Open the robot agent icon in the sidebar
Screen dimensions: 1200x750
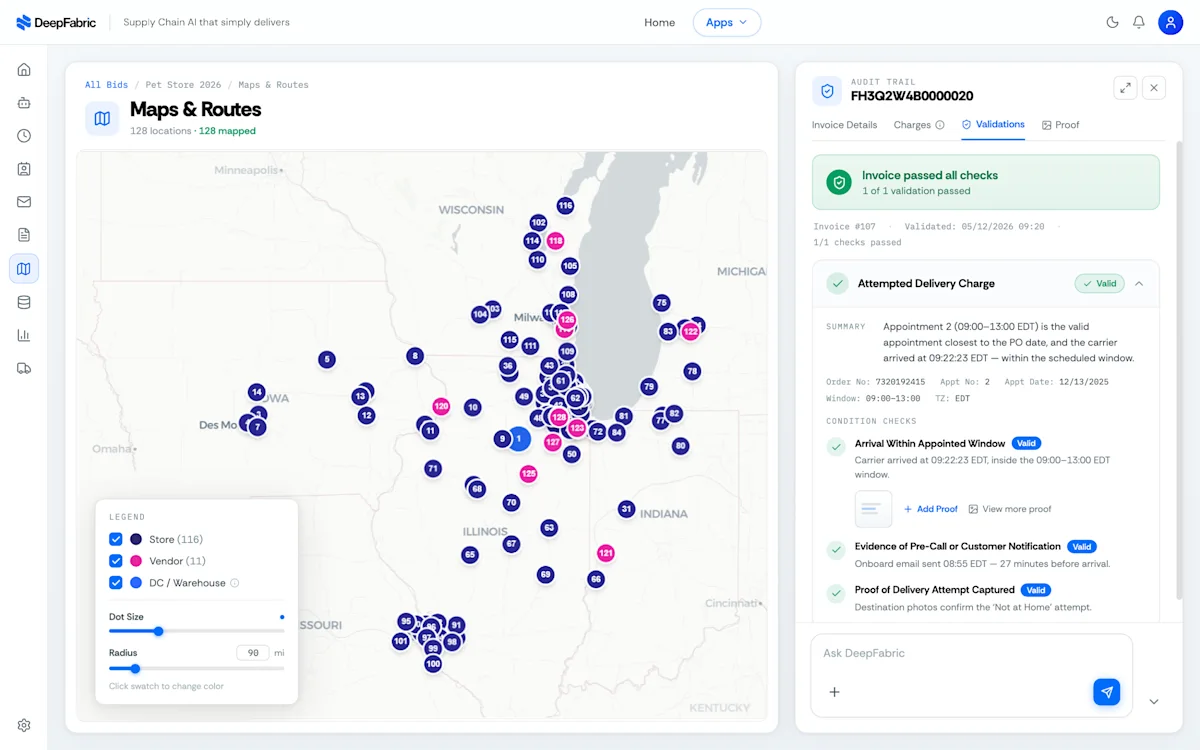tap(24, 103)
